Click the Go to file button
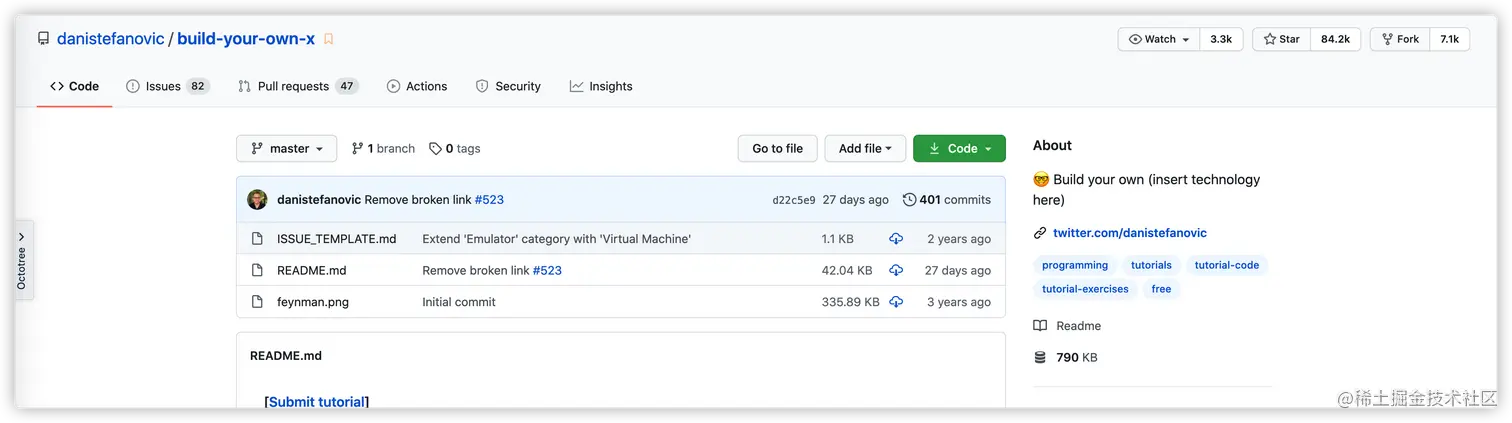 (x=777, y=149)
